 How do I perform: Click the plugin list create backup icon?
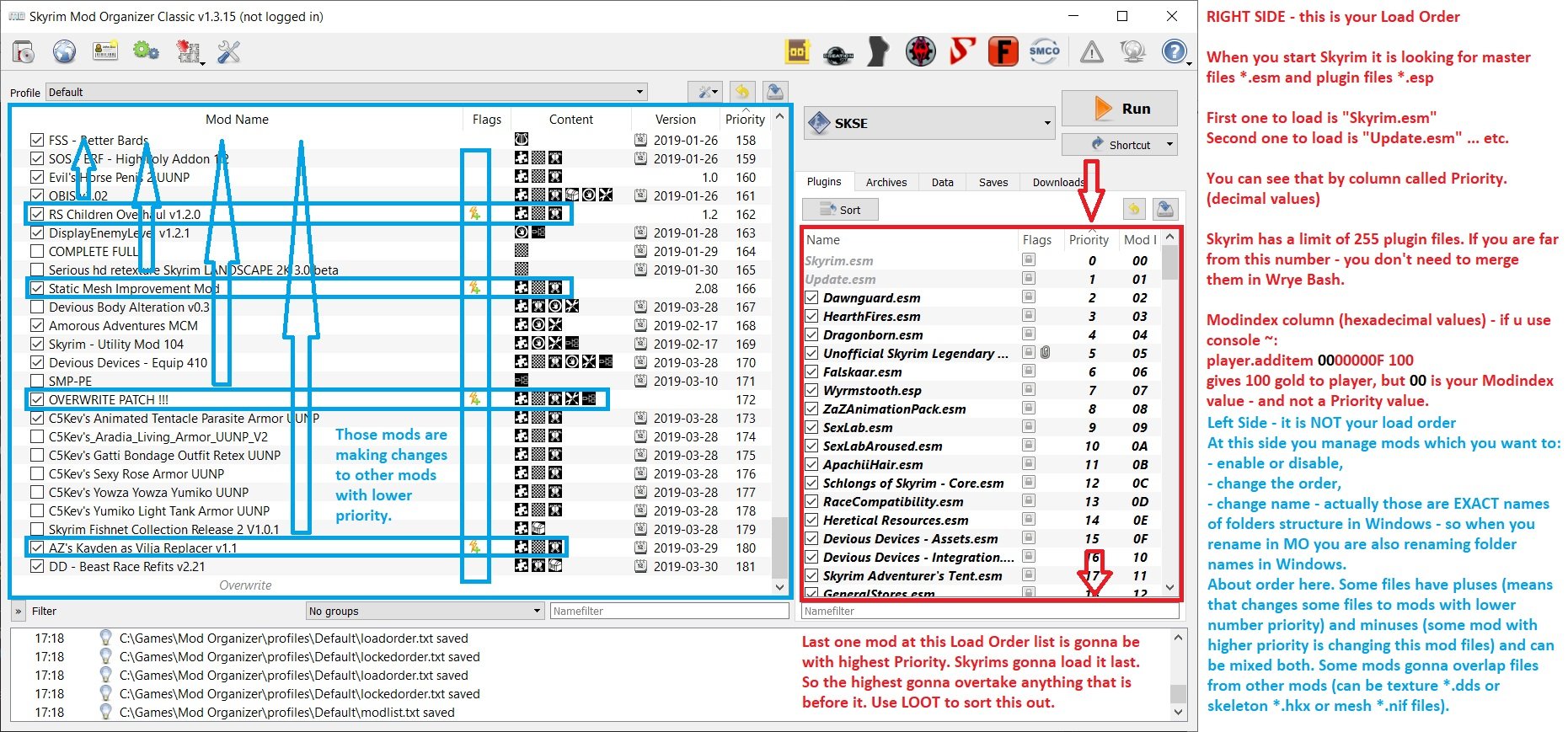point(1165,209)
